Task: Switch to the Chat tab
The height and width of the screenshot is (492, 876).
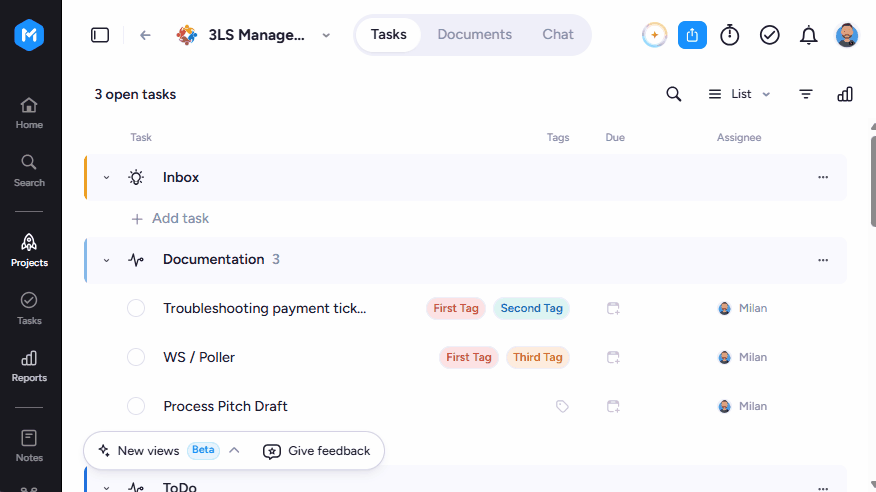Action: (558, 35)
